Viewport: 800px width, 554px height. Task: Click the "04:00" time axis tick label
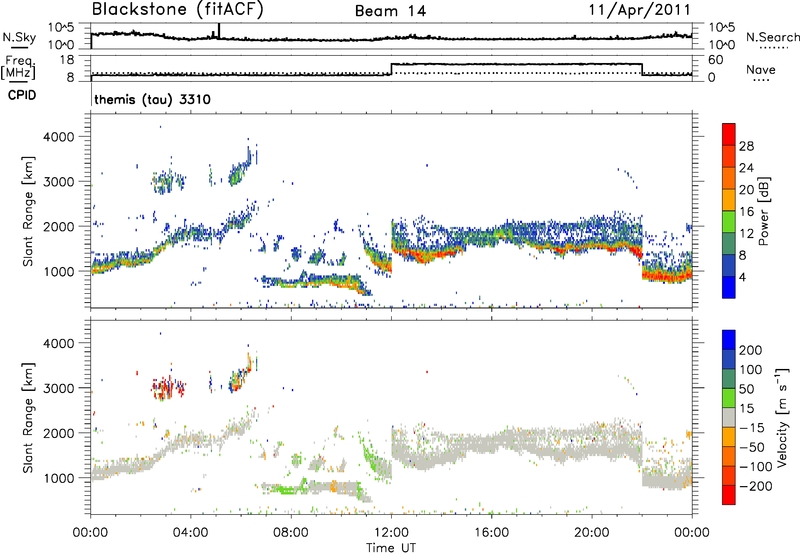pos(190,533)
